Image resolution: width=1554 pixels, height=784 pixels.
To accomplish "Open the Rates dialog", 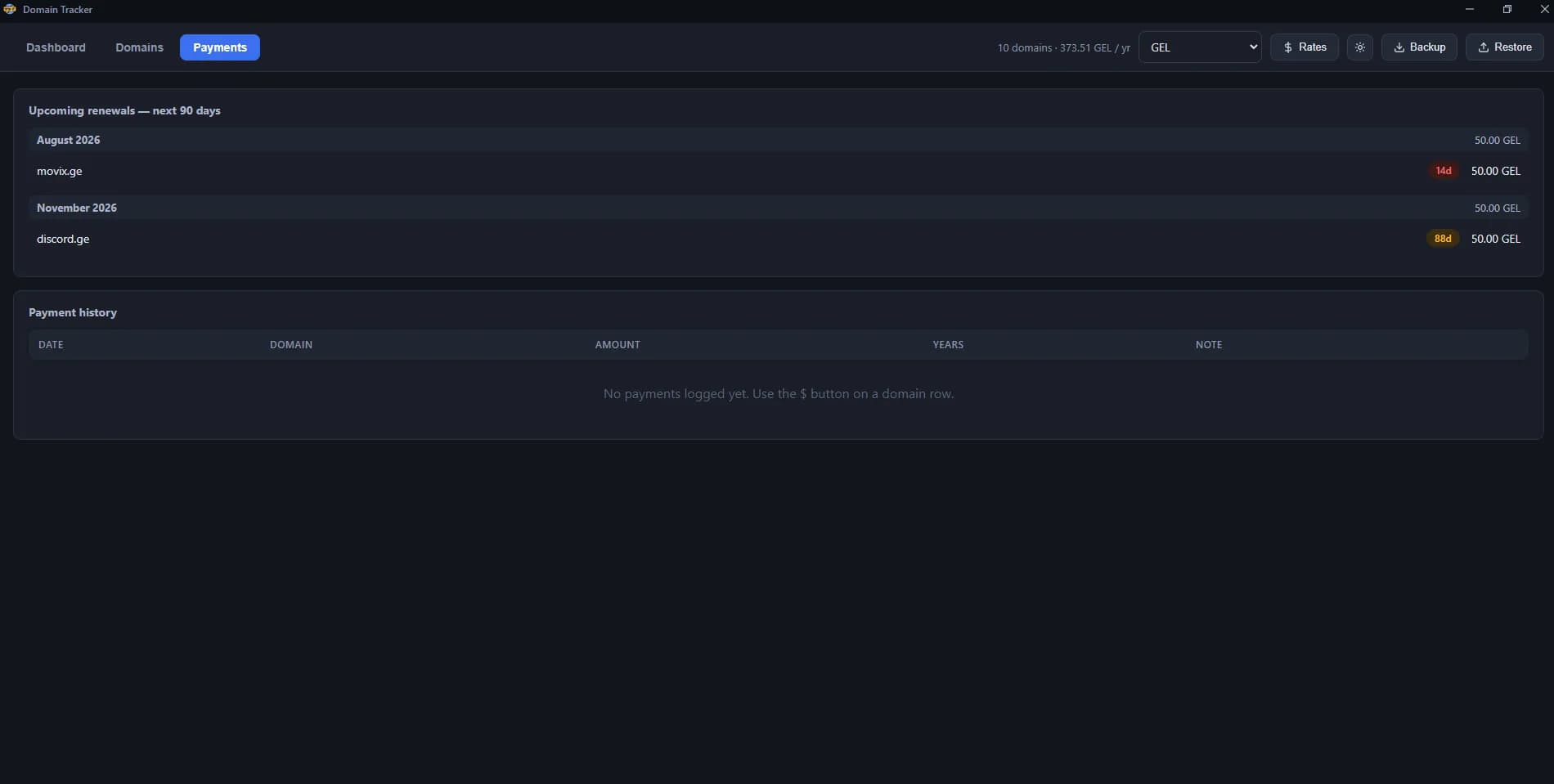I will (1305, 47).
